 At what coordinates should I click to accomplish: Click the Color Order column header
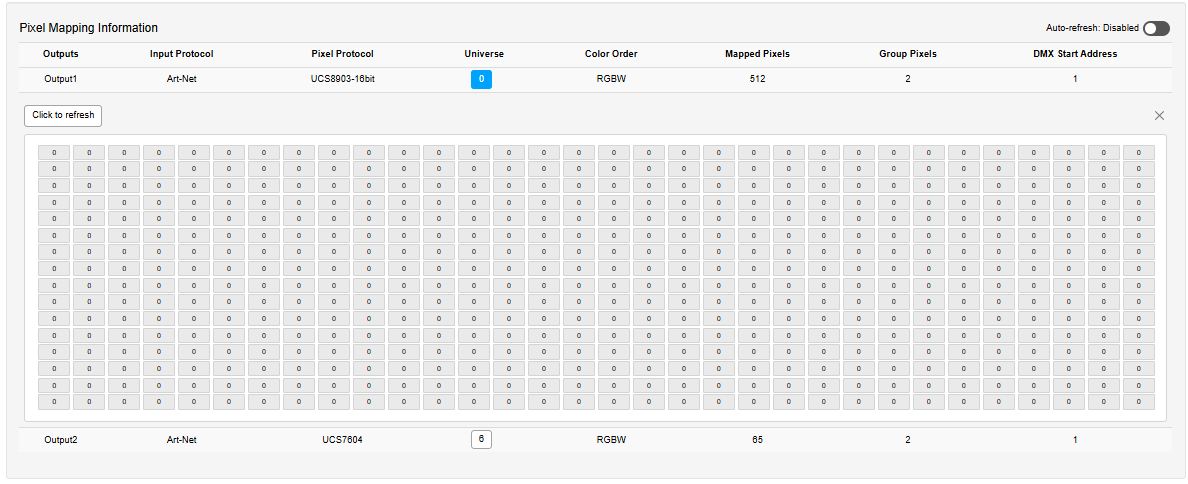(x=611, y=55)
